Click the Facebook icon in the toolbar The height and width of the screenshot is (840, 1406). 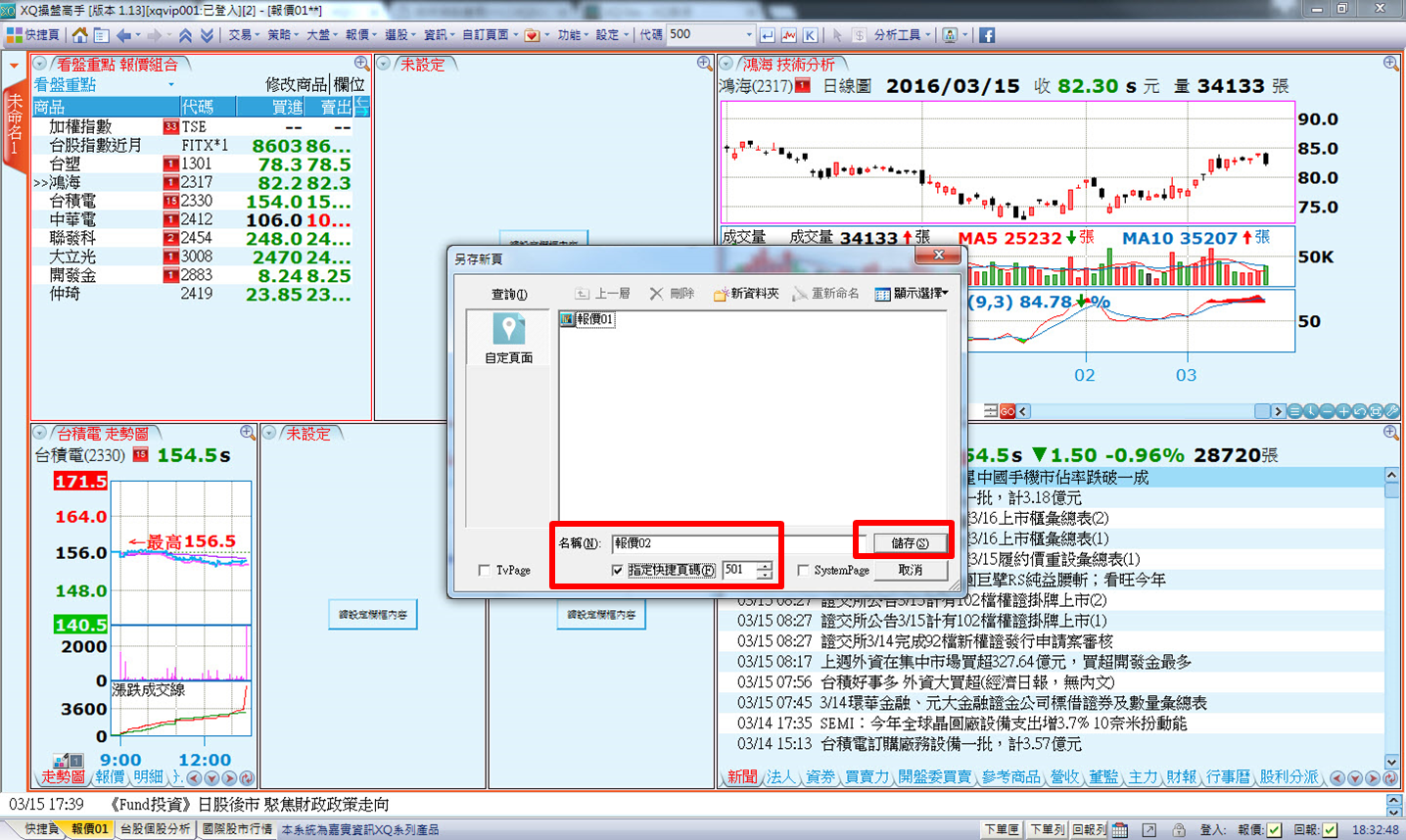click(987, 35)
